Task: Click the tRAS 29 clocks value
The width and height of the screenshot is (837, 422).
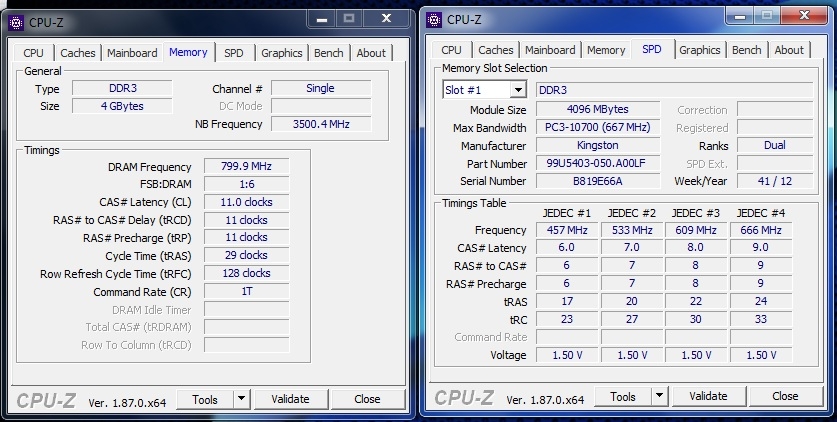Action: tap(247, 255)
